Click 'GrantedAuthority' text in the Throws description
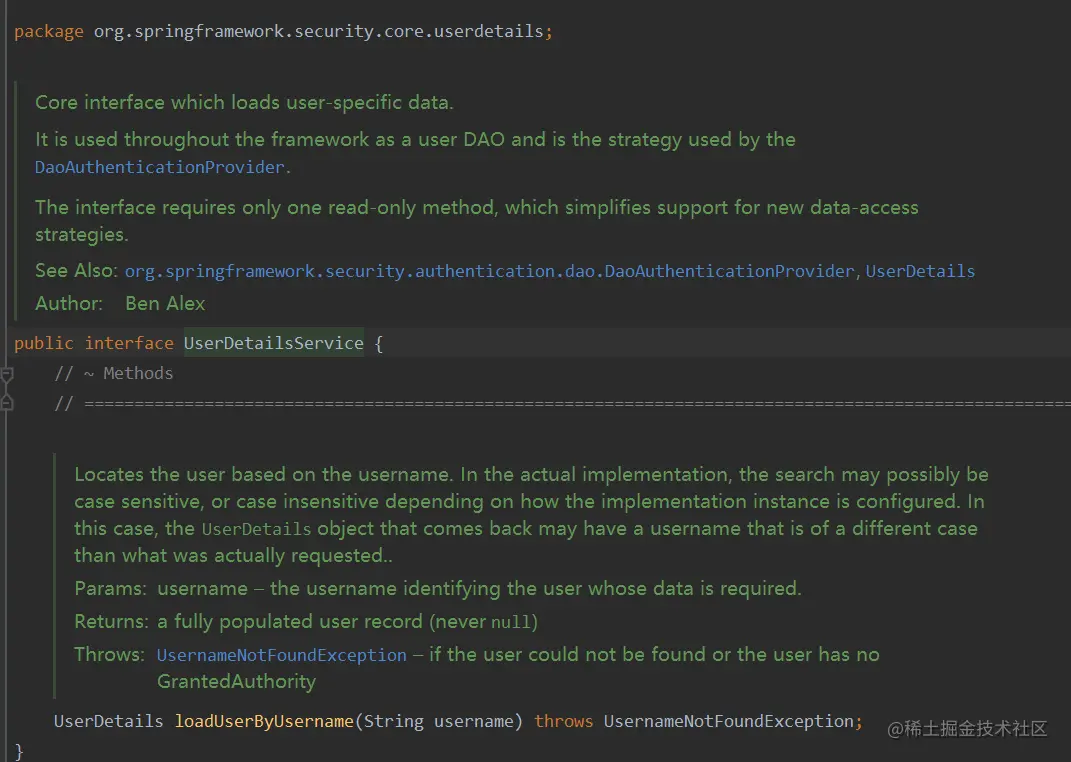The image size is (1071, 762). pyautogui.click(x=236, y=681)
